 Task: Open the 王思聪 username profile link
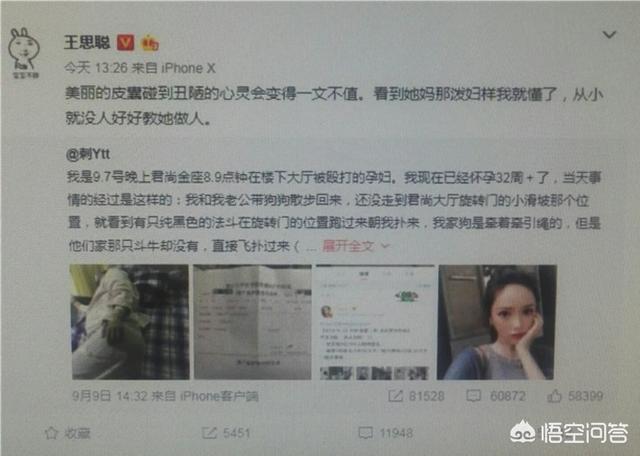87,42
